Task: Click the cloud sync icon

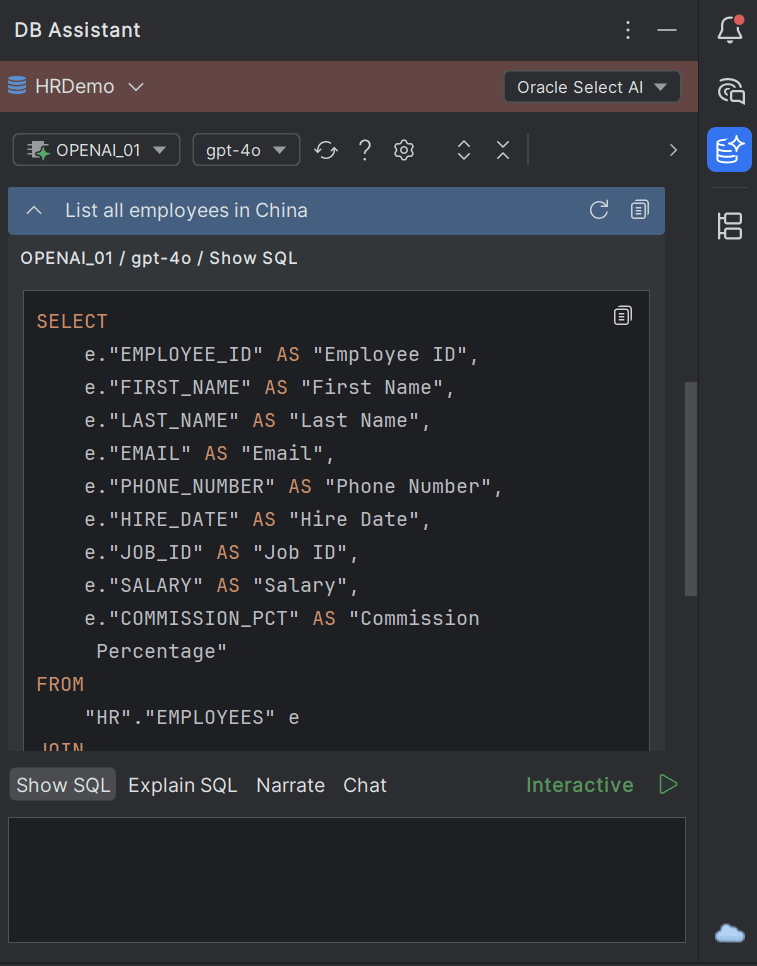Action: (728, 933)
